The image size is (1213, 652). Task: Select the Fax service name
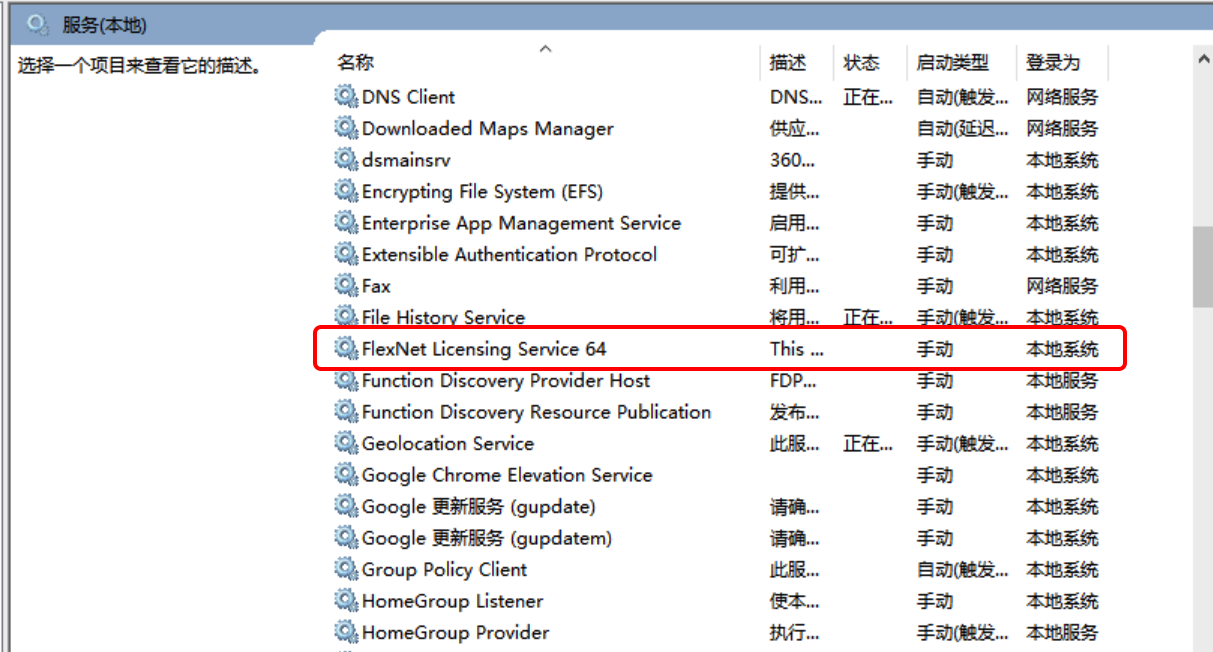pos(376,286)
